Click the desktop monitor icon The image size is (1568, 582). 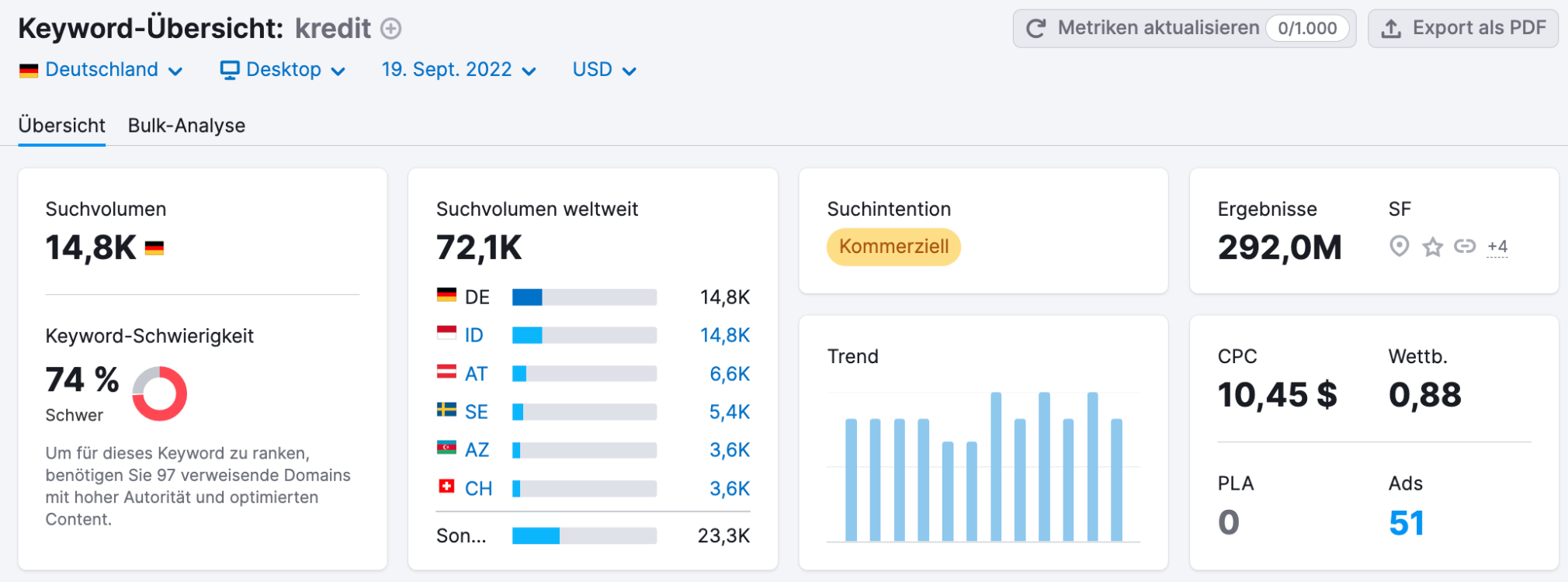point(230,71)
